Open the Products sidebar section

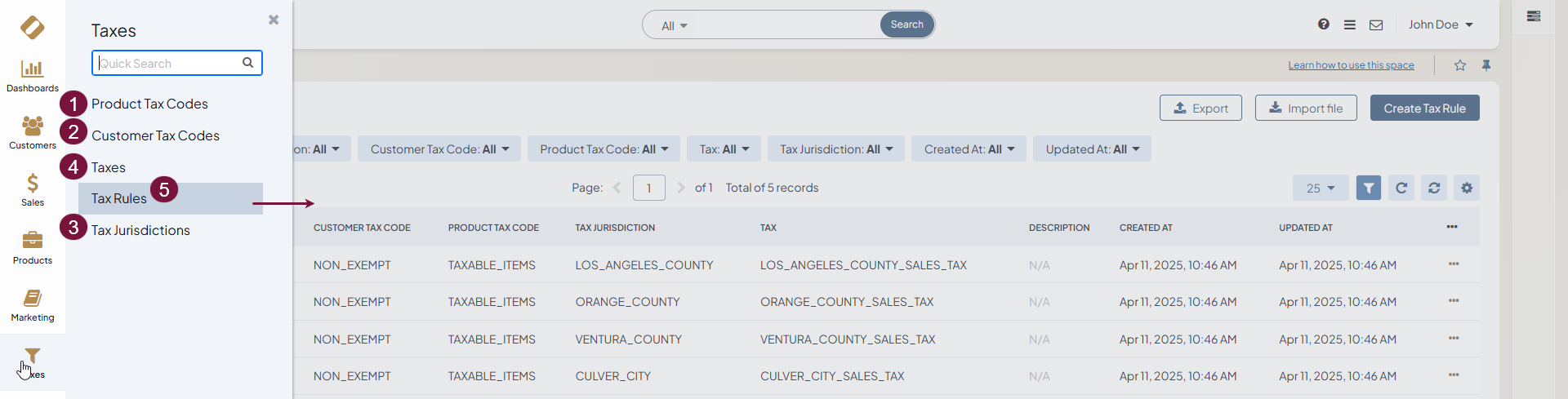point(32,247)
